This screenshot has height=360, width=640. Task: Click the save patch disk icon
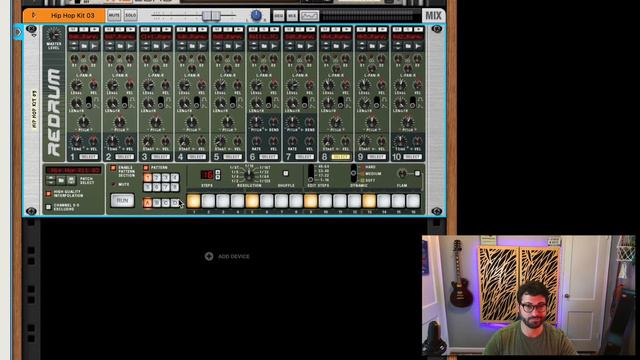71,180
